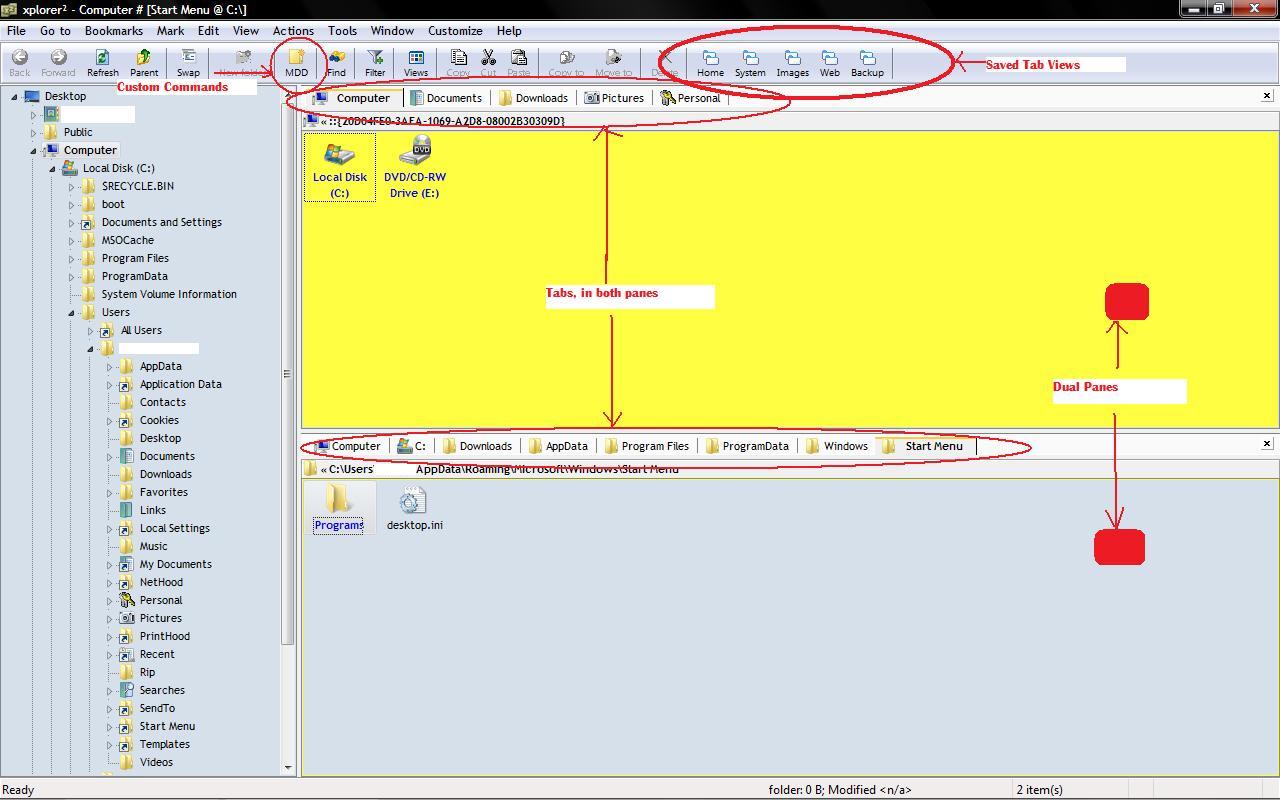This screenshot has height=800, width=1280.
Task: Expand the Start Menu tree node
Action: [109, 726]
